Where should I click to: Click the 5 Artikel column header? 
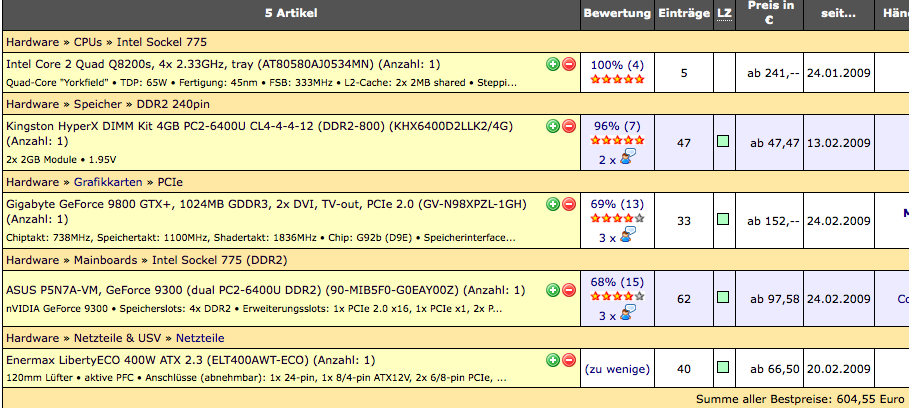(x=291, y=13)
